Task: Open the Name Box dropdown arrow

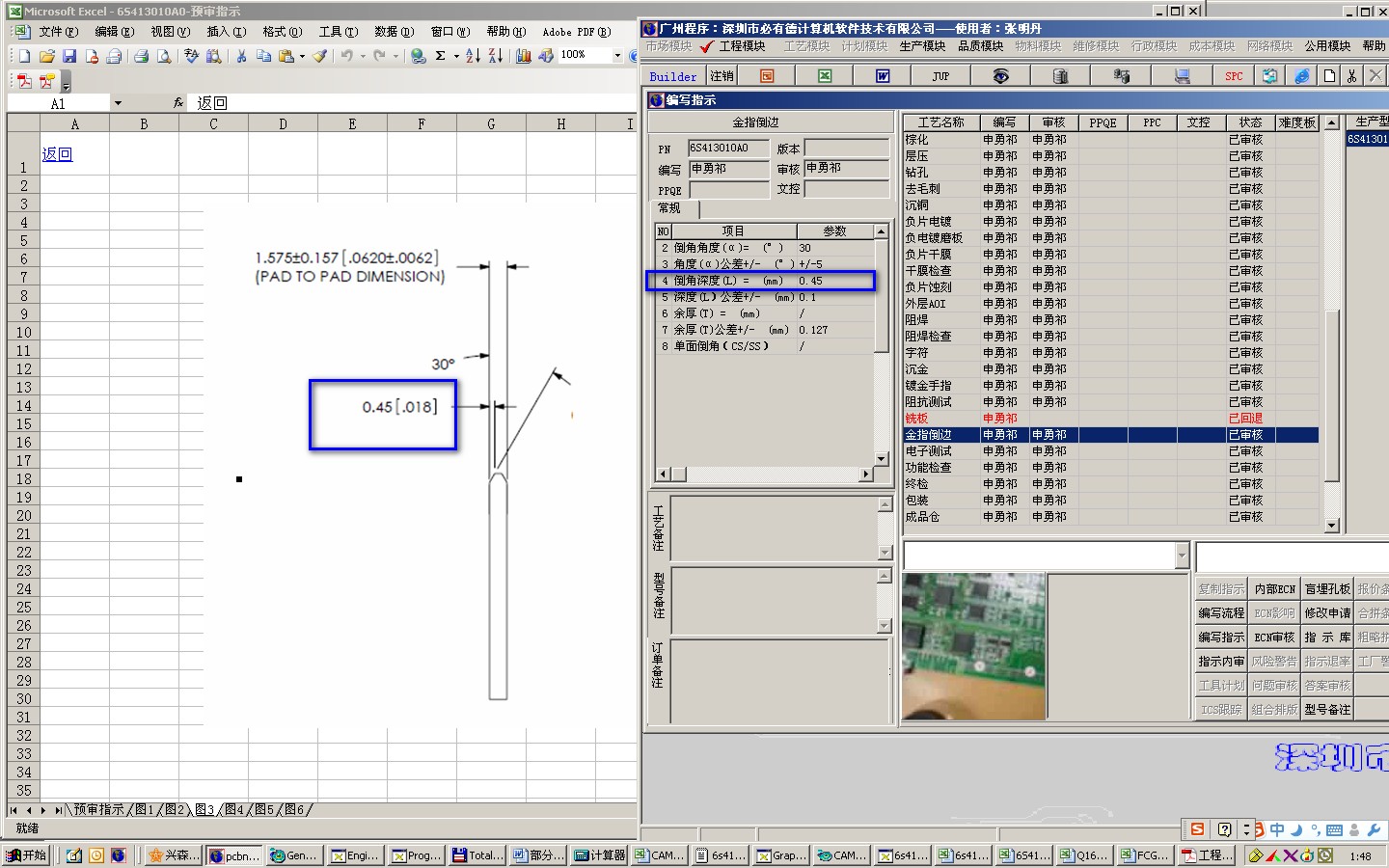Action: coord(118,103)
